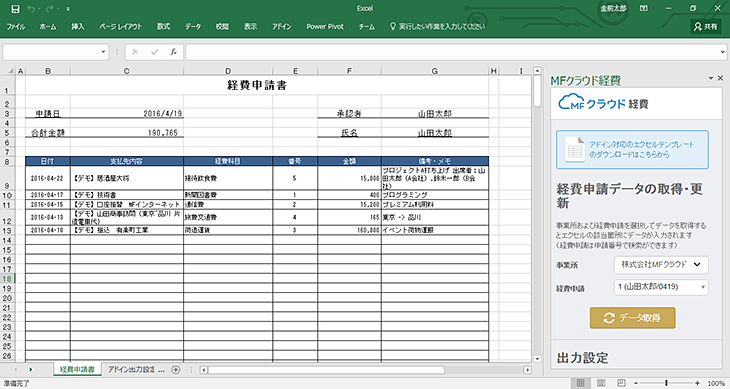730x389 pixels.
Task: Open the 事業所 dropdown 株式会社MFクラウド
Action: click(661, 265)
